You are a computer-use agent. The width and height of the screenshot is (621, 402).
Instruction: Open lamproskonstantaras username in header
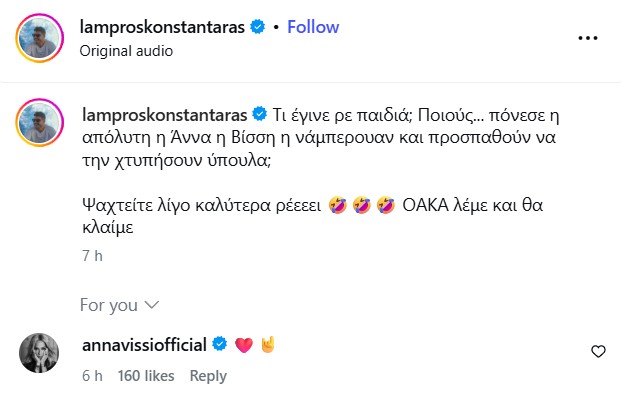(x=165, y=27)
